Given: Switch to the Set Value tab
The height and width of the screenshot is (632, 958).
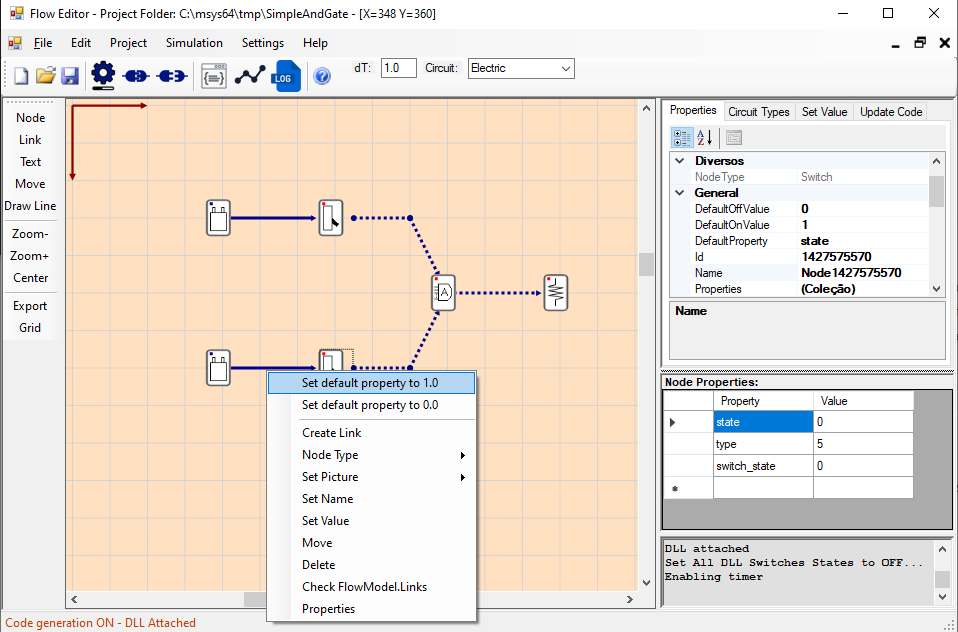Looking at the screenshot, I should (824, 112).
